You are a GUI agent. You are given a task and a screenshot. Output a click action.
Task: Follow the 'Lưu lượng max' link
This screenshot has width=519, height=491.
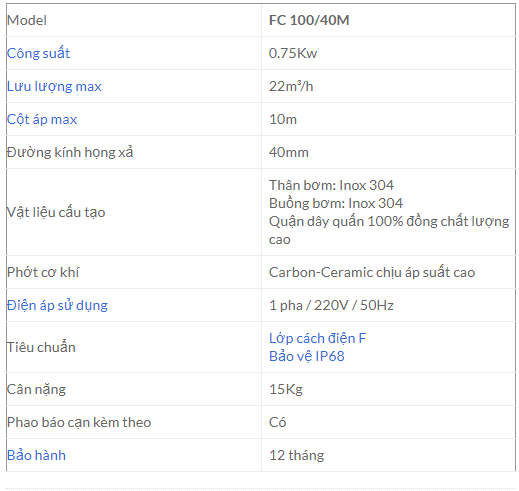54,87
